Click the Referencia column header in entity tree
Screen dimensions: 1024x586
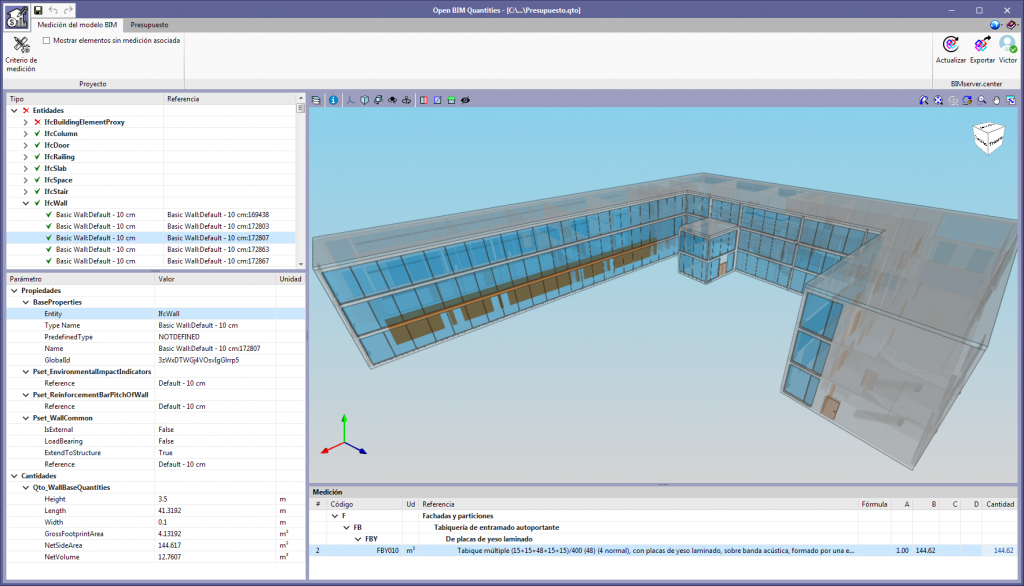point(183,99)
